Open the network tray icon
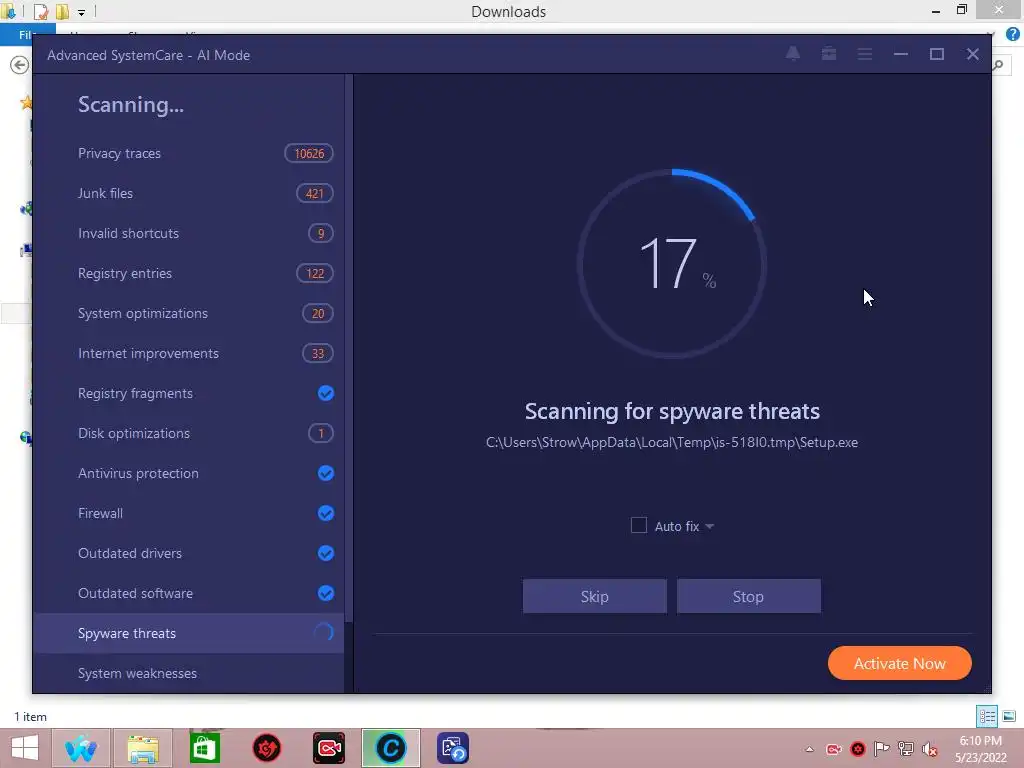1024x768 pixels. pos(906,749)
